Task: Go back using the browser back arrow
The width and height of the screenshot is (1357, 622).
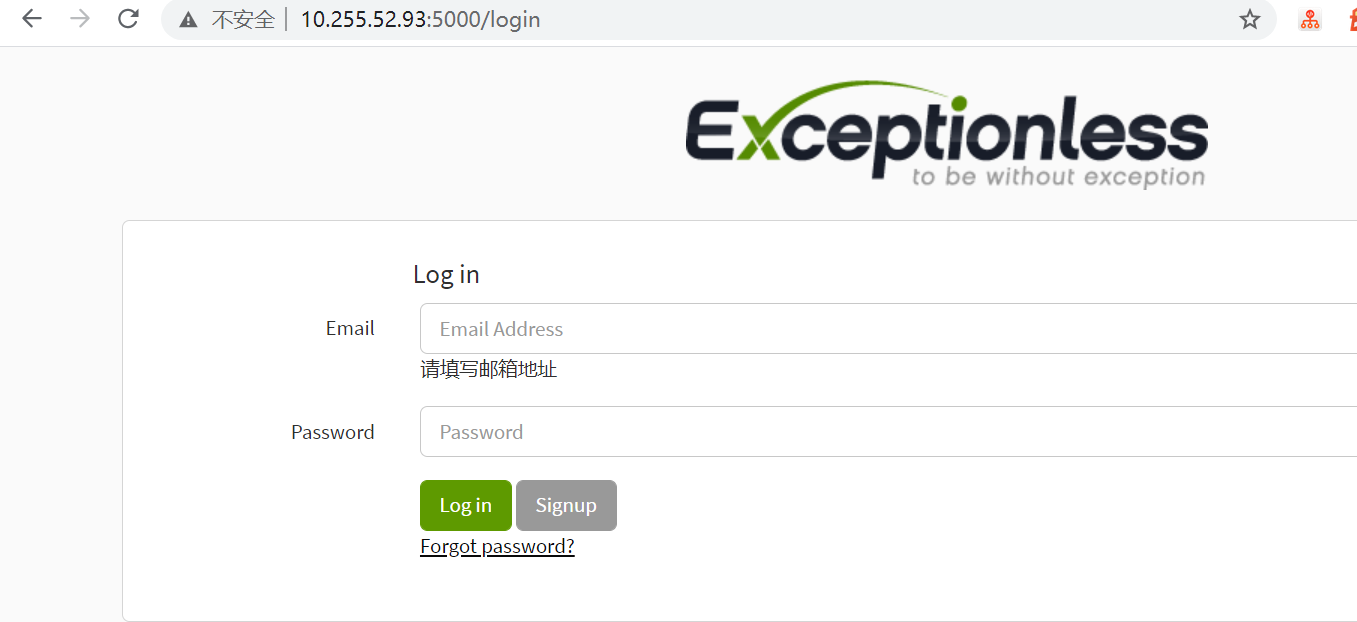Action: 32,19
